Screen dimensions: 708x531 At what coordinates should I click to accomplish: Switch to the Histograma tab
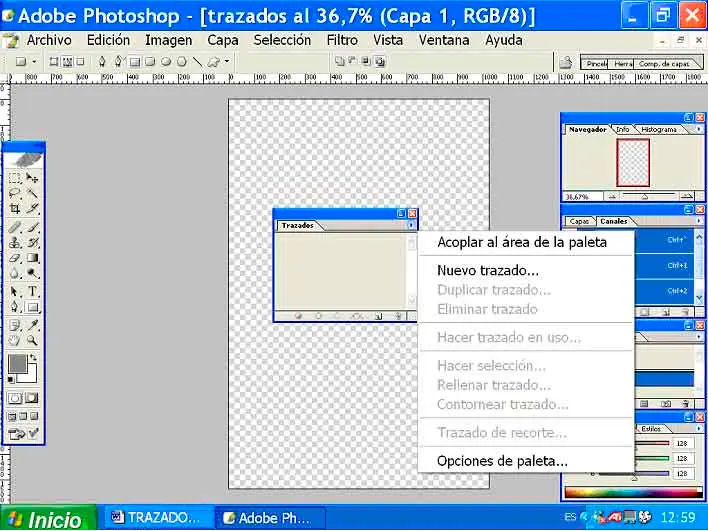point(659,130)
